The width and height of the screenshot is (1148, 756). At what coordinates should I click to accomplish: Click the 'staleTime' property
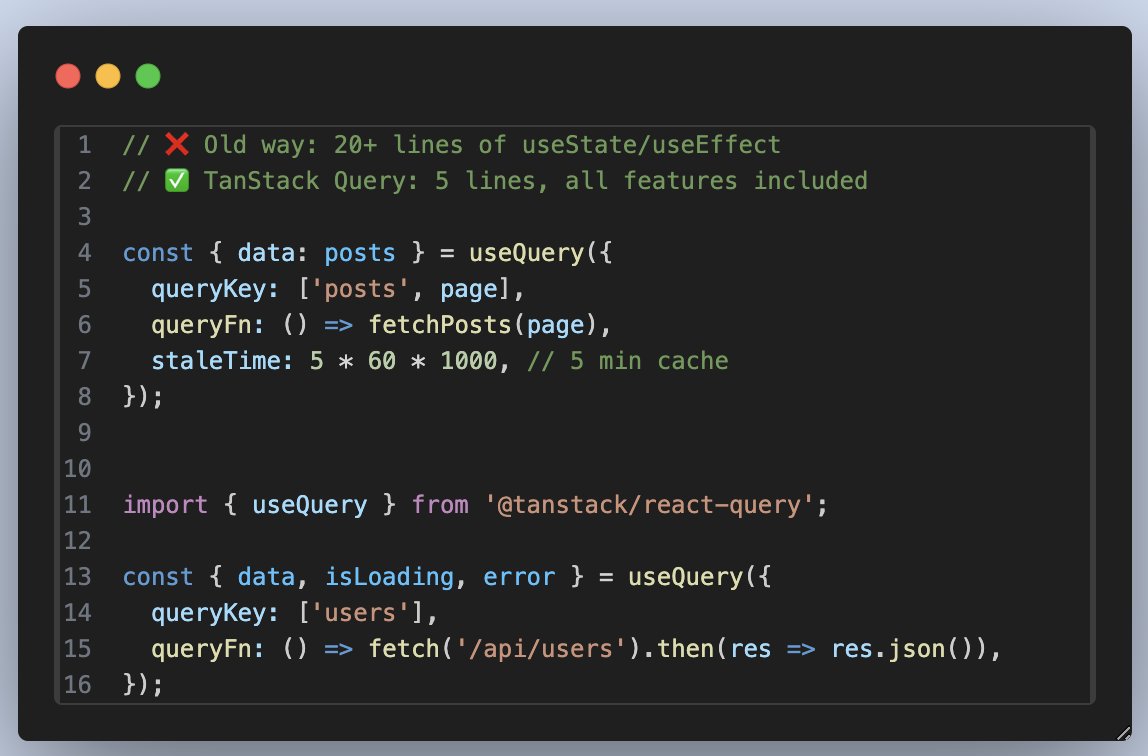pyautogui.click(x=216, y=360)
